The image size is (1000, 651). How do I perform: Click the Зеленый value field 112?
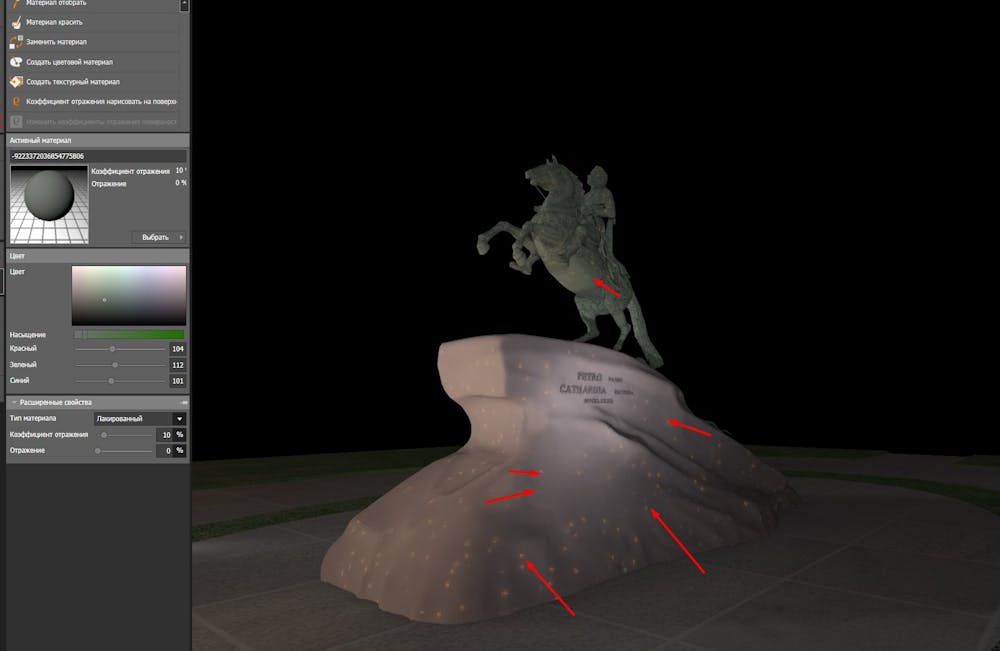click(x=177, y=365)
